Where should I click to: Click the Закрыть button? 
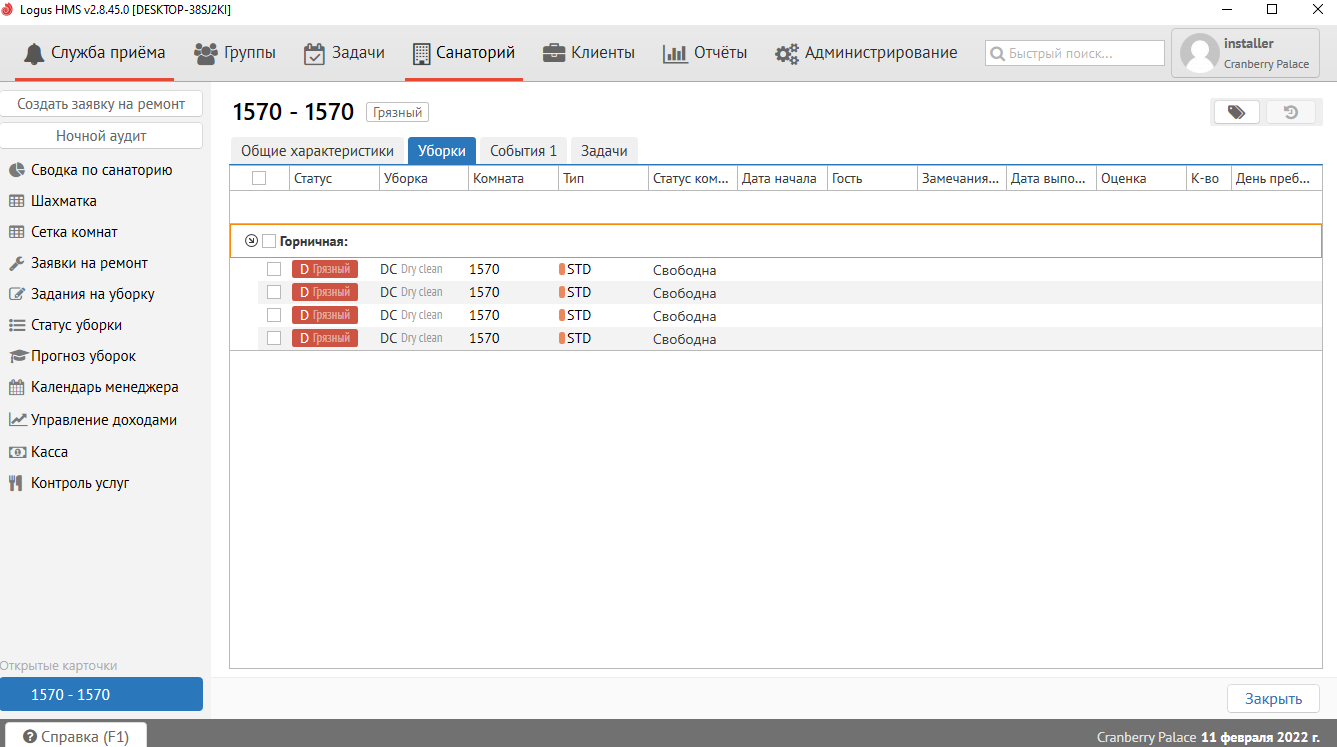(x=1272, y=698)
